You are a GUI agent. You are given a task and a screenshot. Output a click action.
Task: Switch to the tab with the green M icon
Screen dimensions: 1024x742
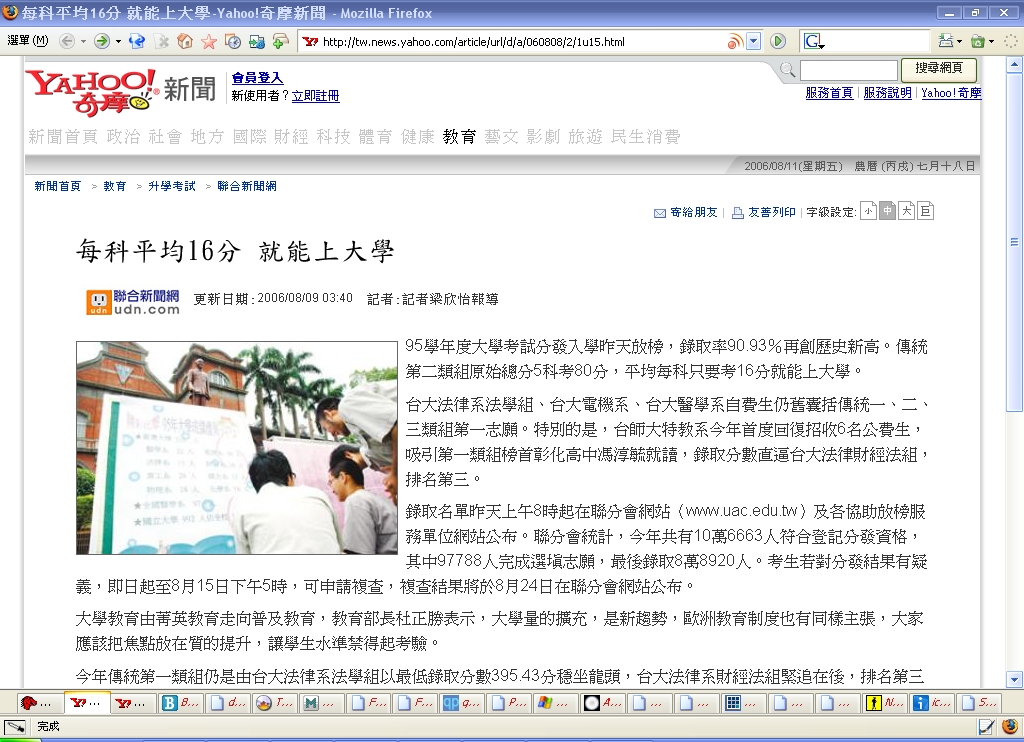(x=323, y=703)
